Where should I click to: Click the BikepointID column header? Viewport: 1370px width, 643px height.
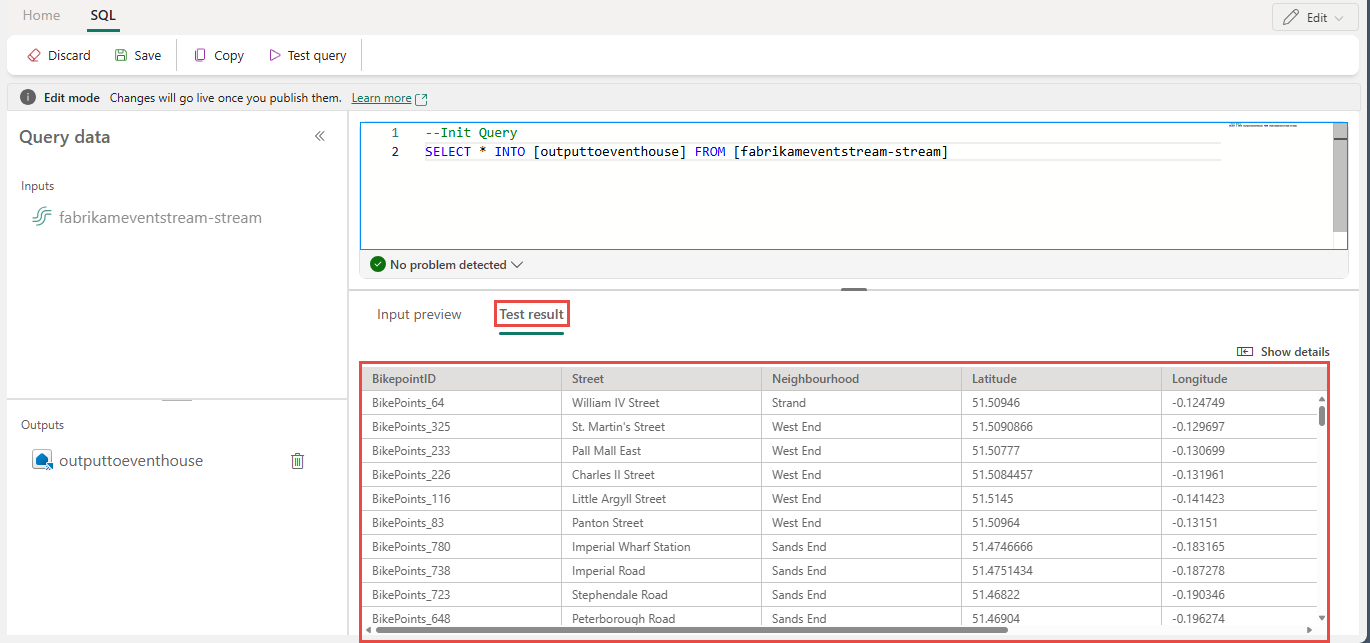coord(404,379)
